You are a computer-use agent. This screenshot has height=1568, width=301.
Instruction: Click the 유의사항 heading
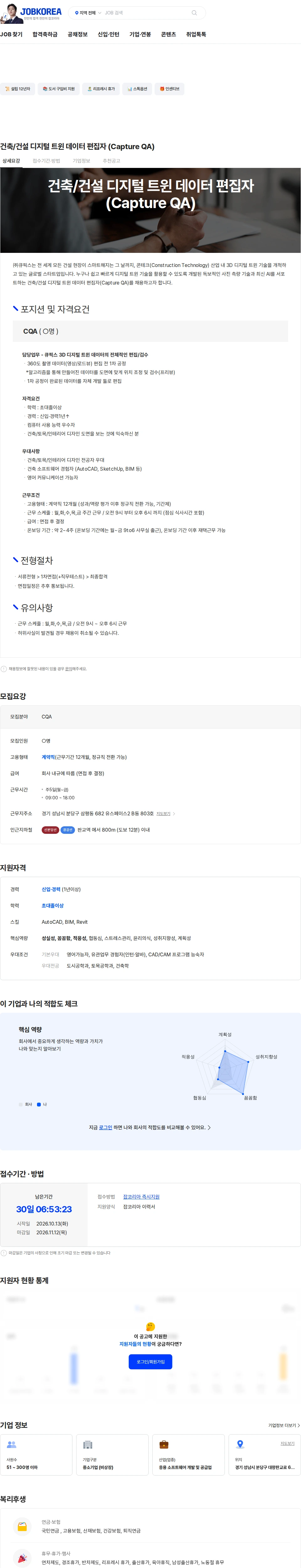pos(37,608)
